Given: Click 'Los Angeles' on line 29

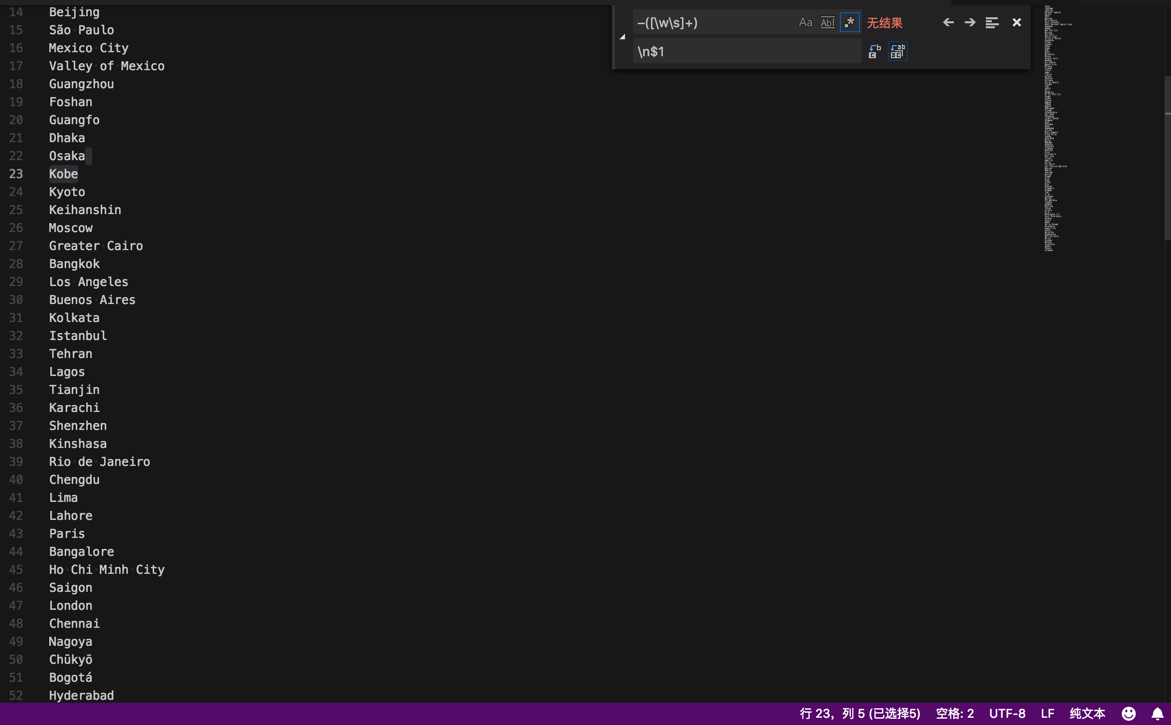Looking at the screenshot, I should coord(89,281).
